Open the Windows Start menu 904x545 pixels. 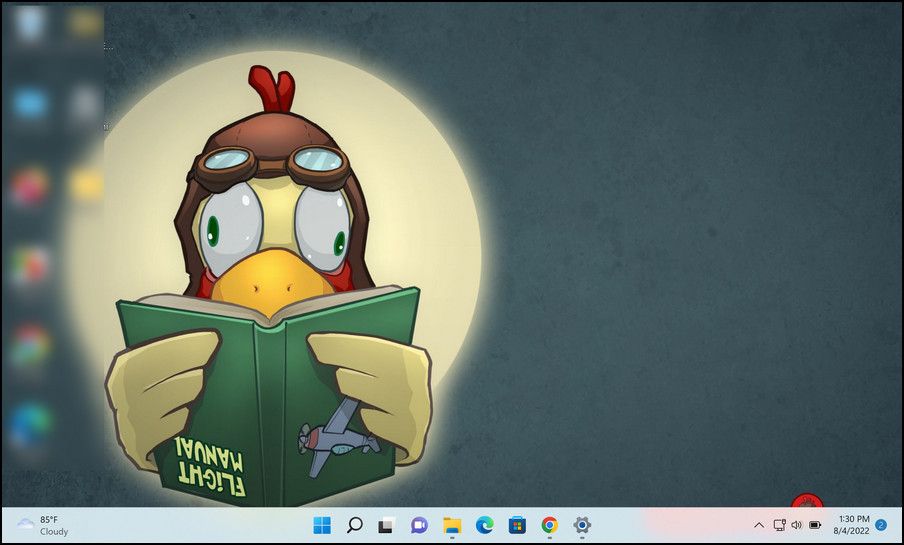(x=322, y=525)
